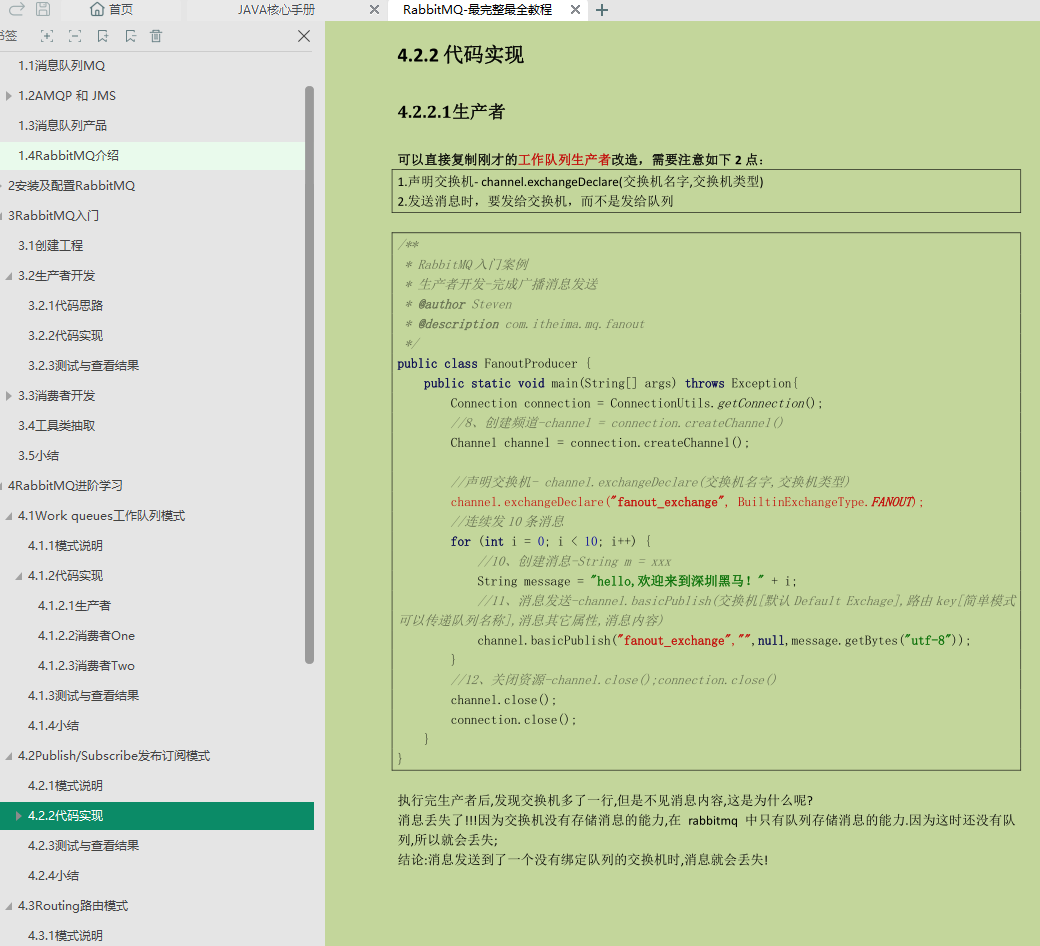This screenshot has height=946, width=1040.
Task: Jump to 4RabbitMQ进阶学习
Action: [x=66, y=486]
